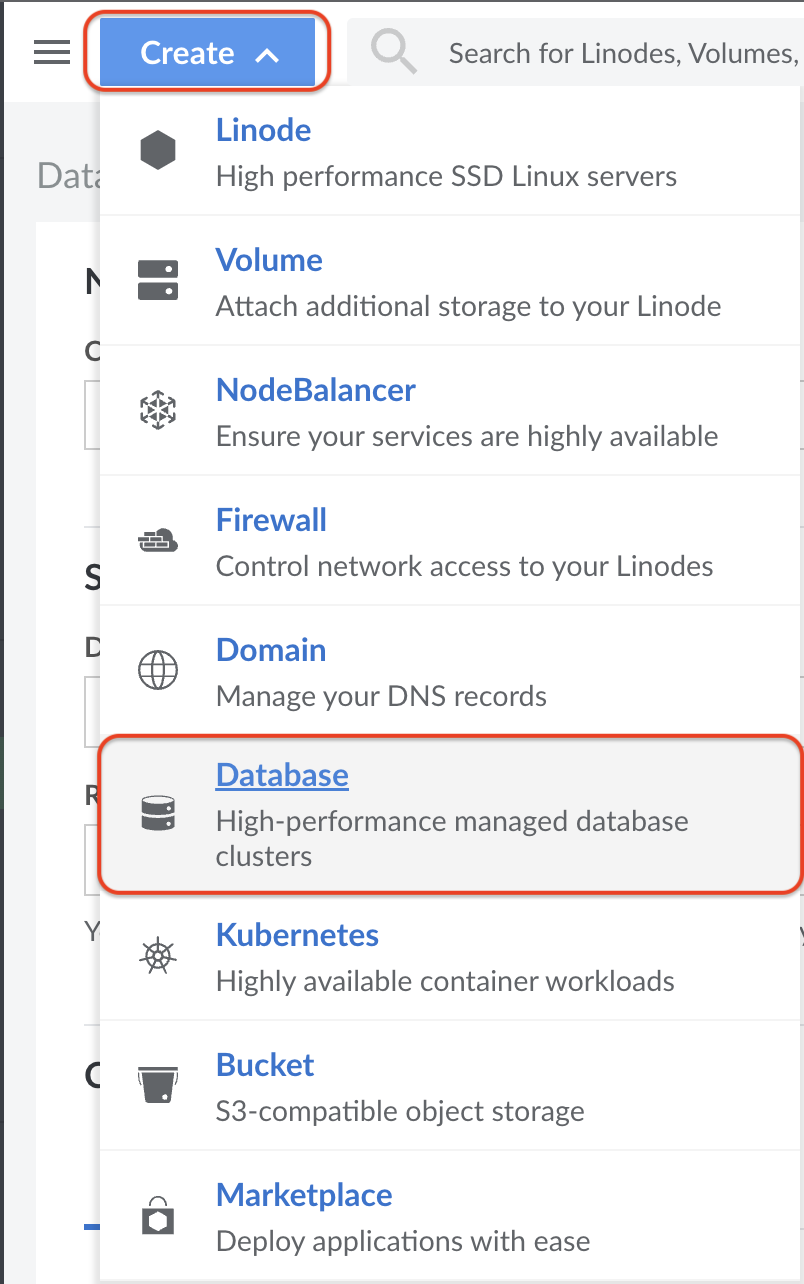Click the caret arrow on Create
Image resolution: width=804 pixels, height=1284 pixels.
267,56
